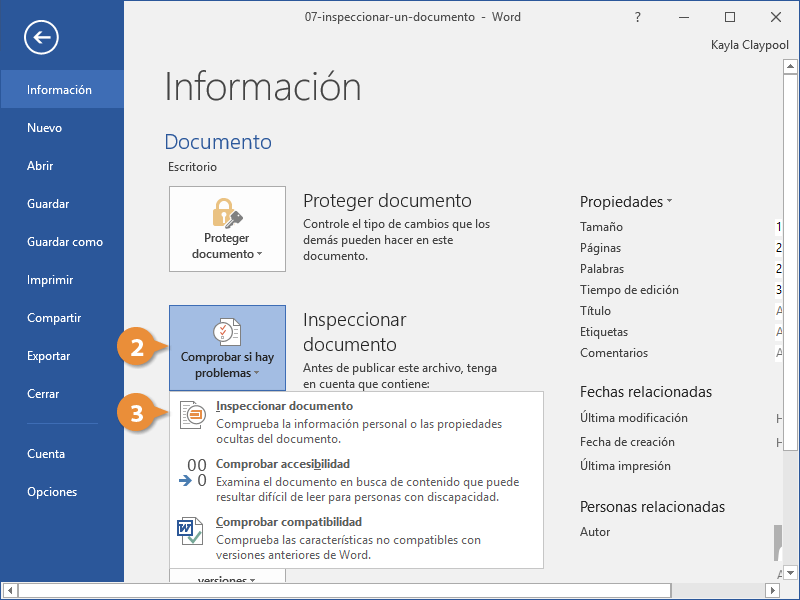Expand the Propiedades dropdown arrow

(x=669, y=201)
